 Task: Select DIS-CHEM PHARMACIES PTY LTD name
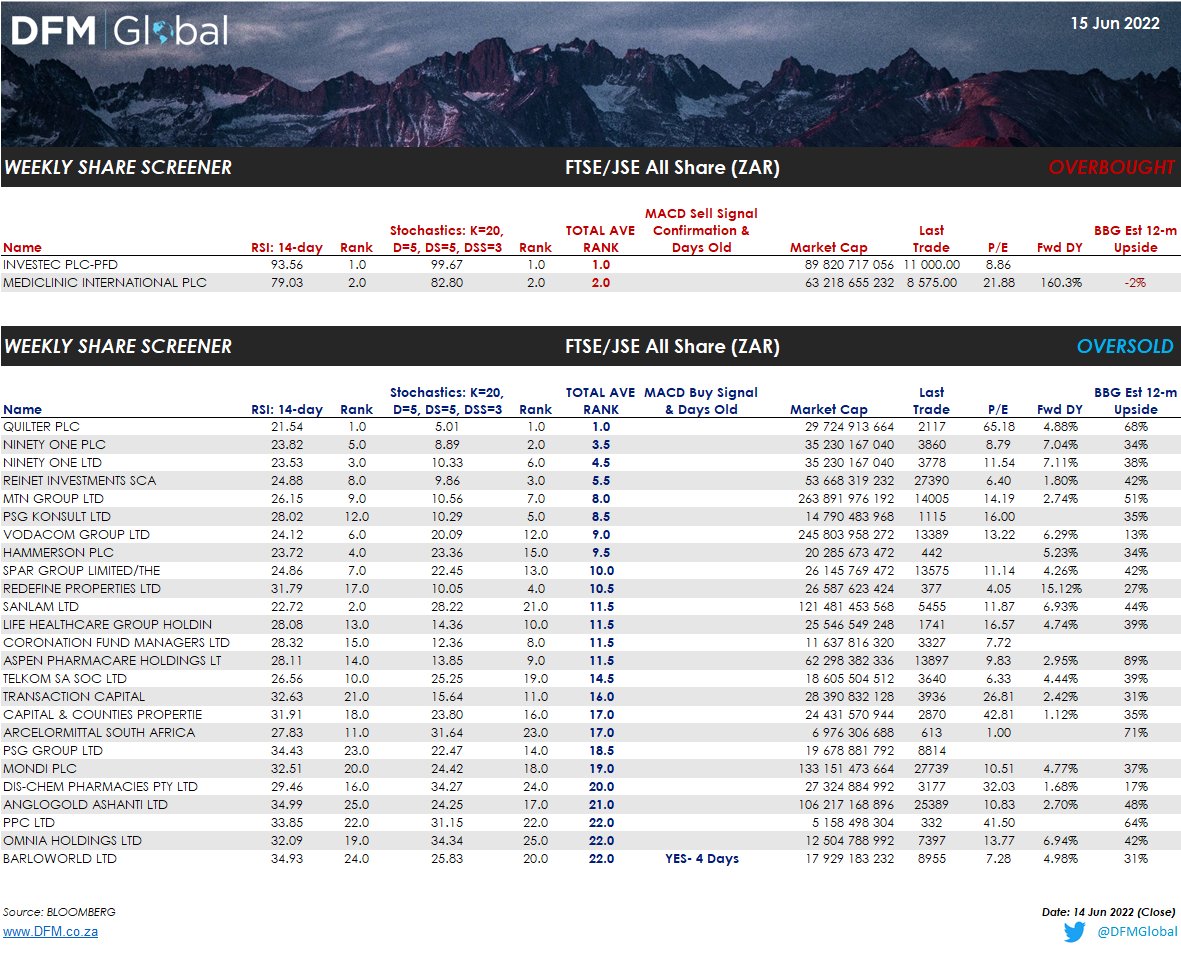click(101, 787)
